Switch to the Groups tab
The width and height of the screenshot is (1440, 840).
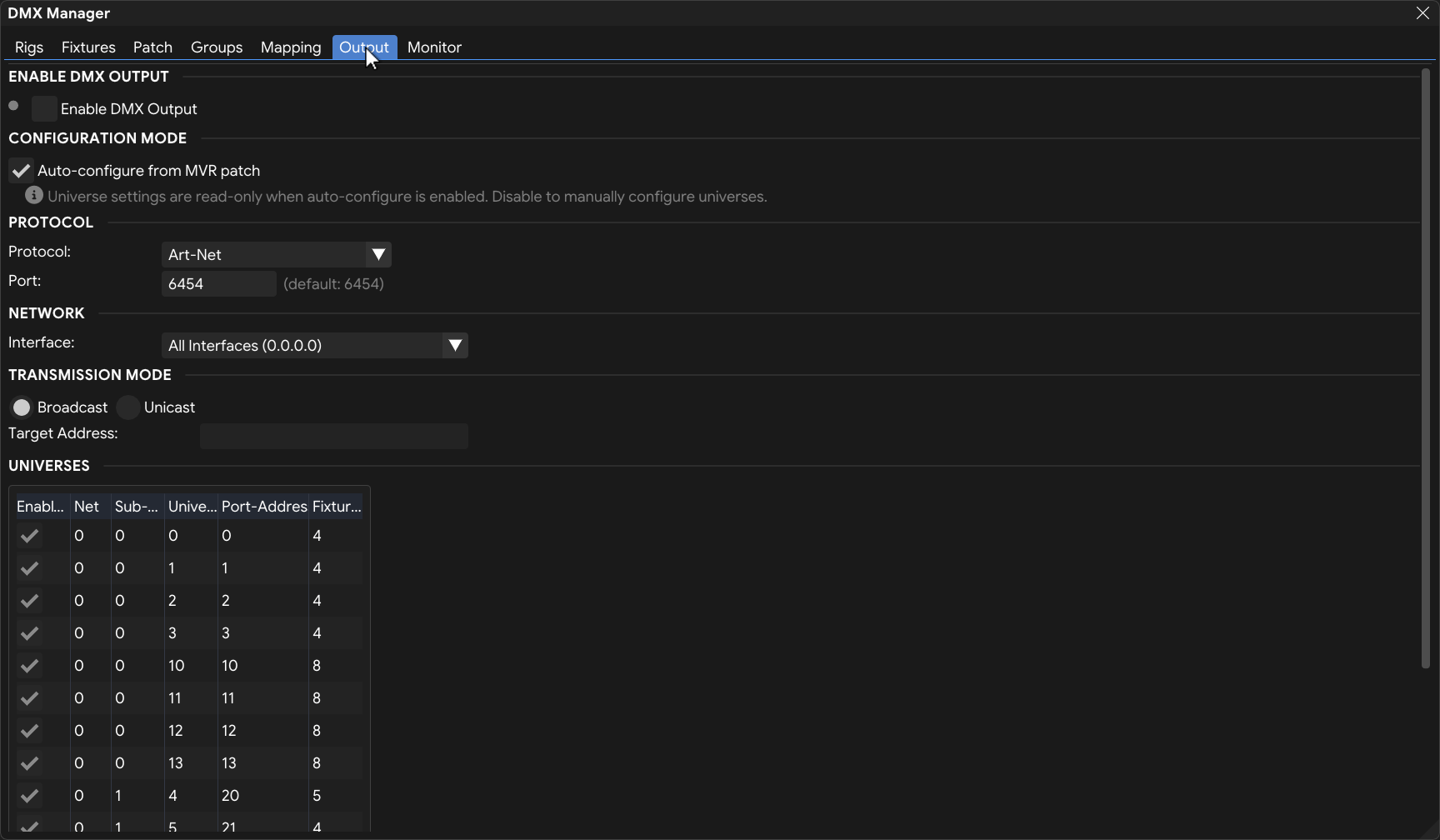coord(217,47)
